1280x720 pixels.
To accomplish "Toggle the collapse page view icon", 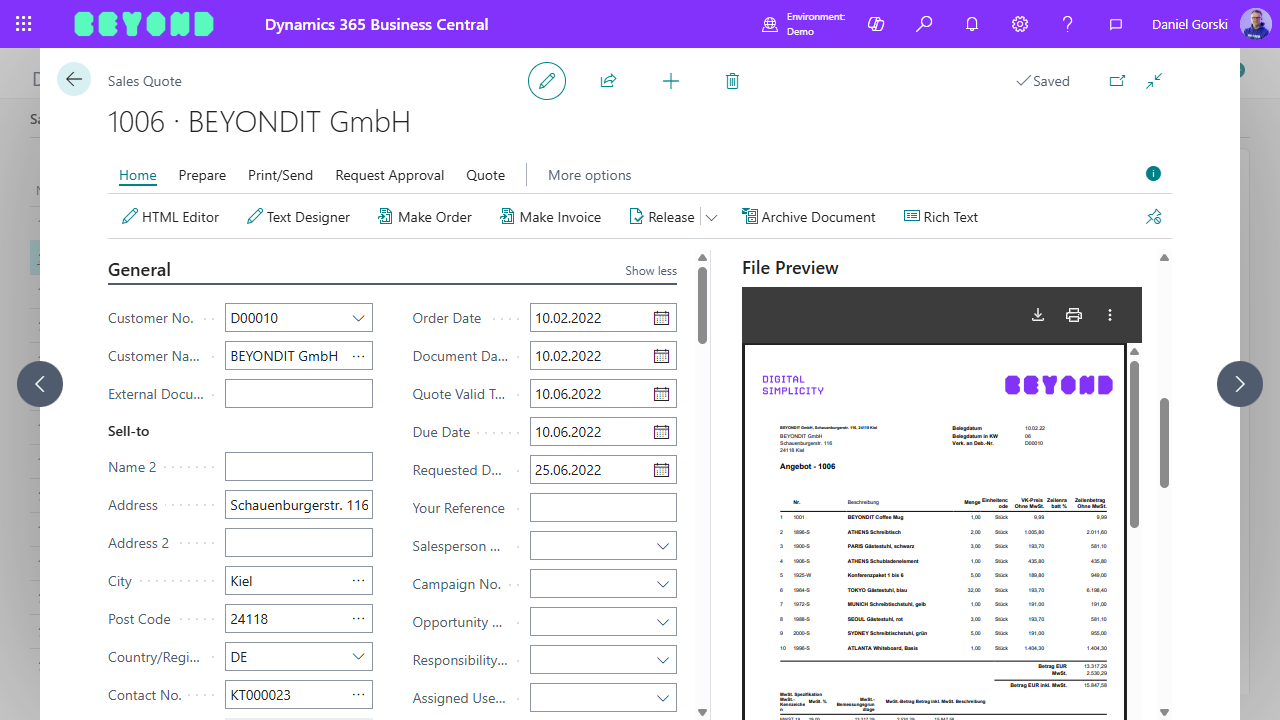I will tap(1154, 81).
